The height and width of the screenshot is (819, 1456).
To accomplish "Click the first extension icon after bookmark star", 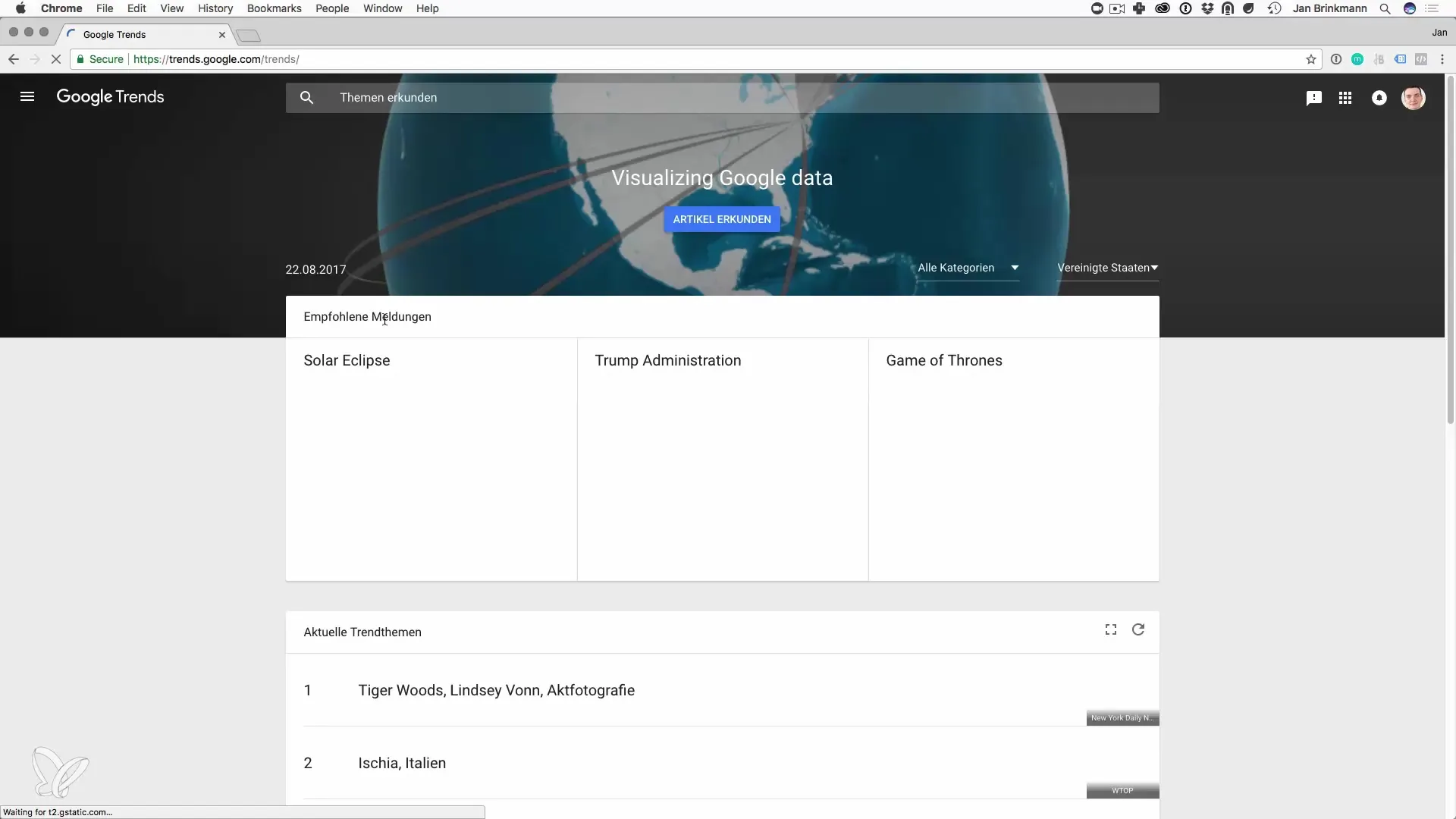I will click(1336, 59).
